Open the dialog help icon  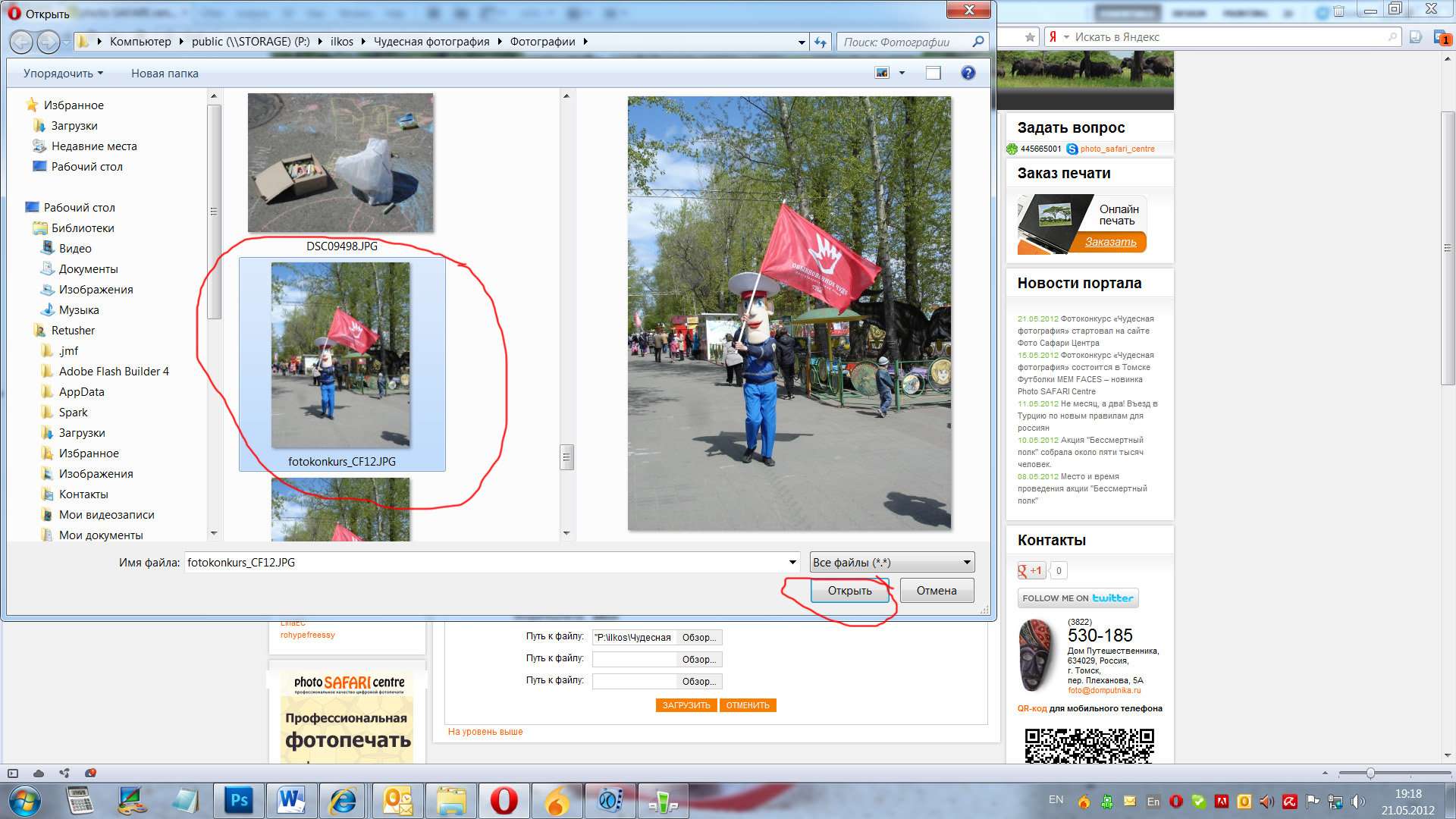coord(968,73)
